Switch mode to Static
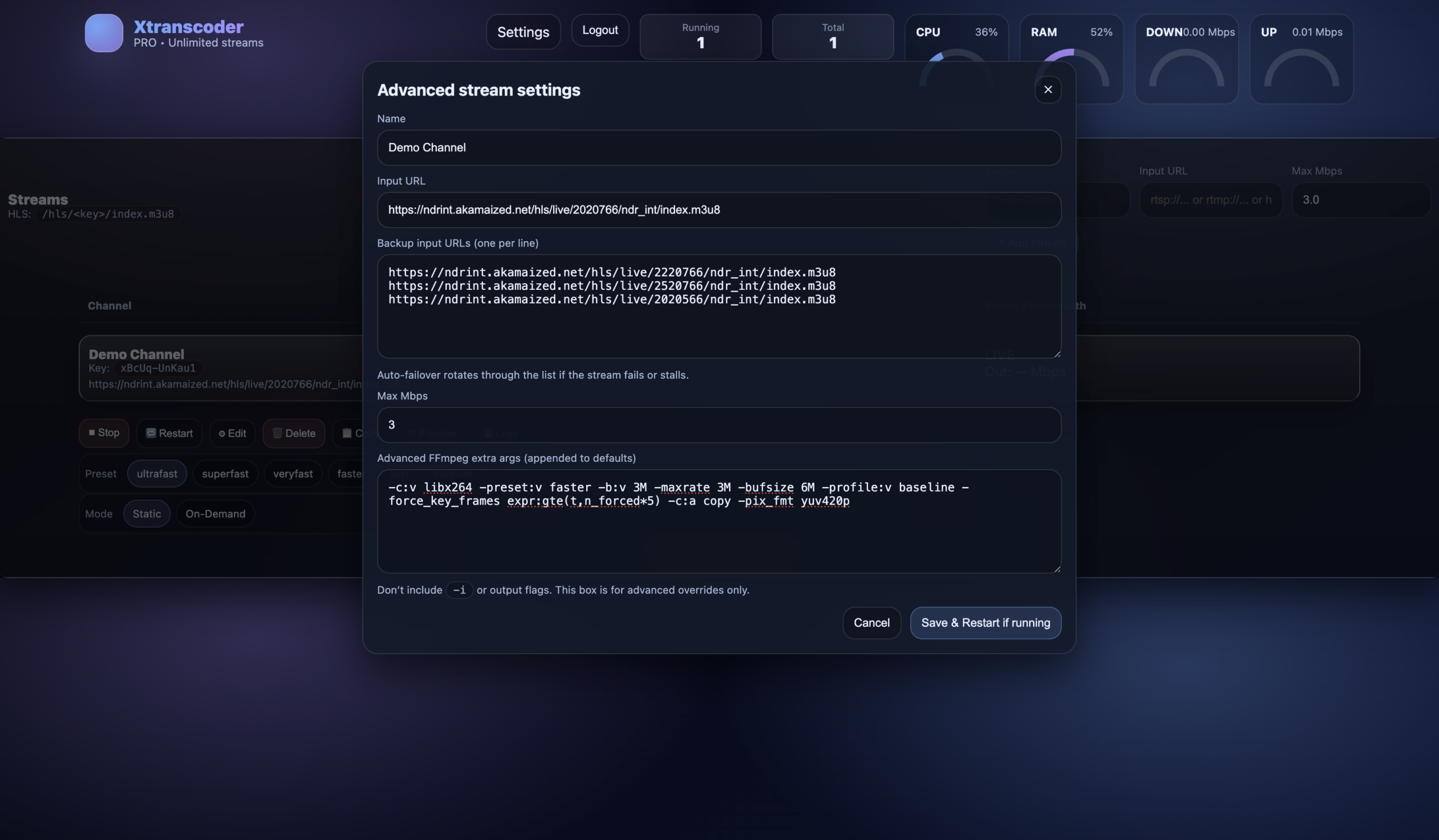Screen dimensions: 1439x840 [x=147, y=514]
